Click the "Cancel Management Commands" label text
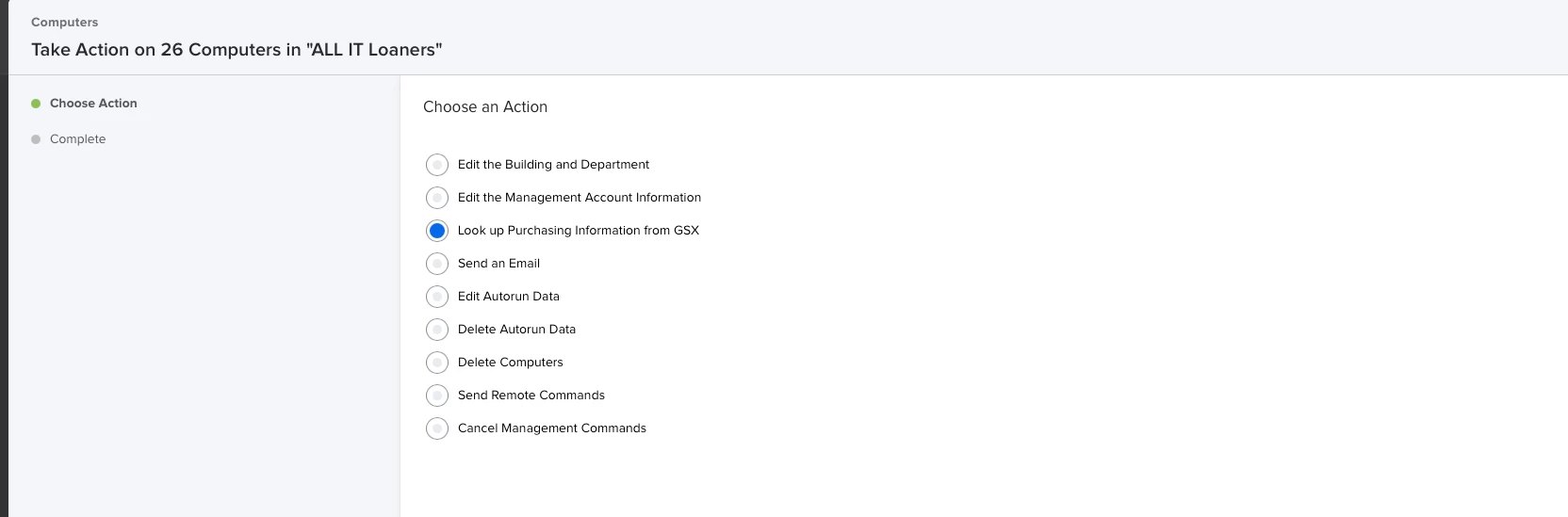Screen dimensions: 1568x517 551,428
